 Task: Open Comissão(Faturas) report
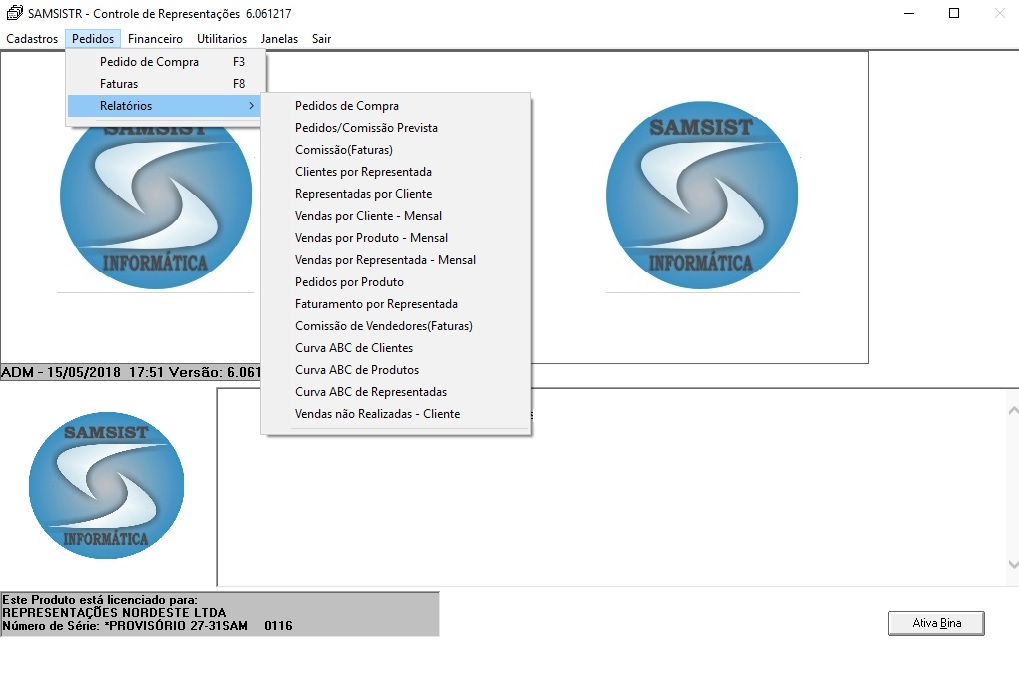[396, 150]
